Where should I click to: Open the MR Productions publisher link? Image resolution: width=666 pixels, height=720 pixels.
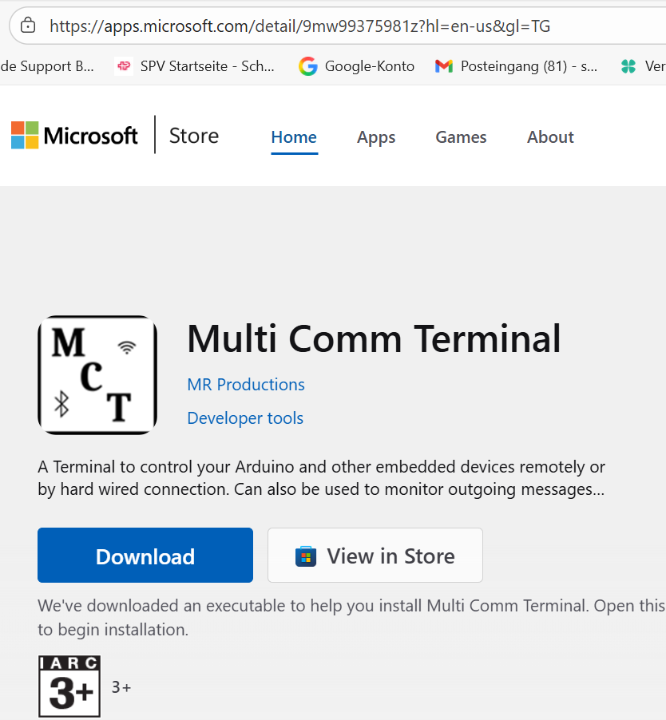(246, 384)
